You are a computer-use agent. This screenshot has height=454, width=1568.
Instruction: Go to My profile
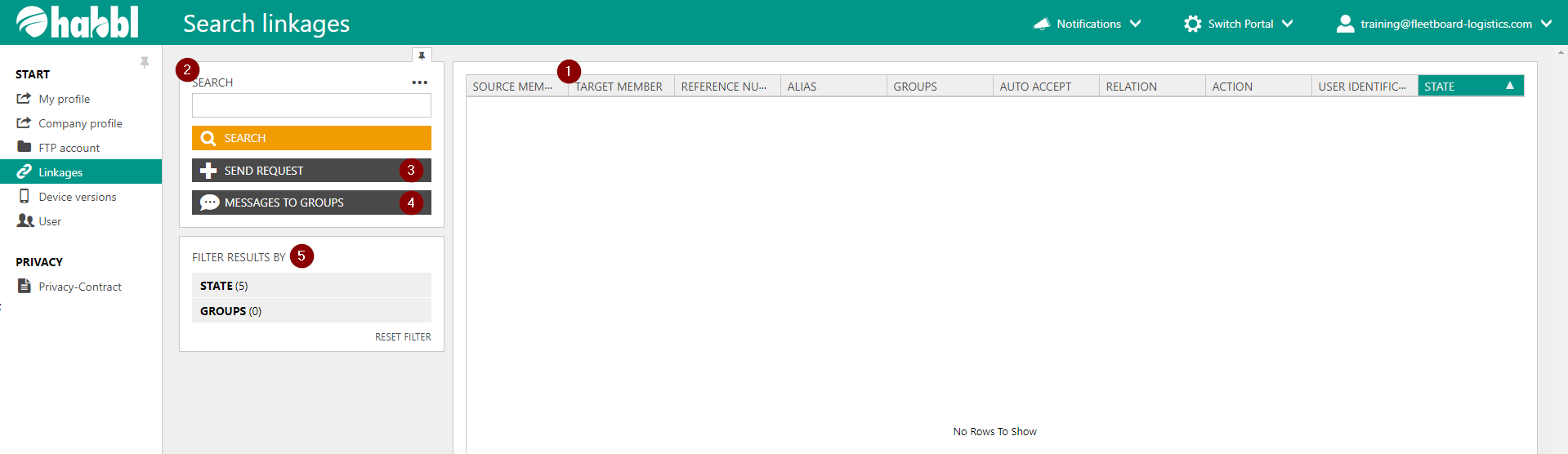[x=64, y=99]
